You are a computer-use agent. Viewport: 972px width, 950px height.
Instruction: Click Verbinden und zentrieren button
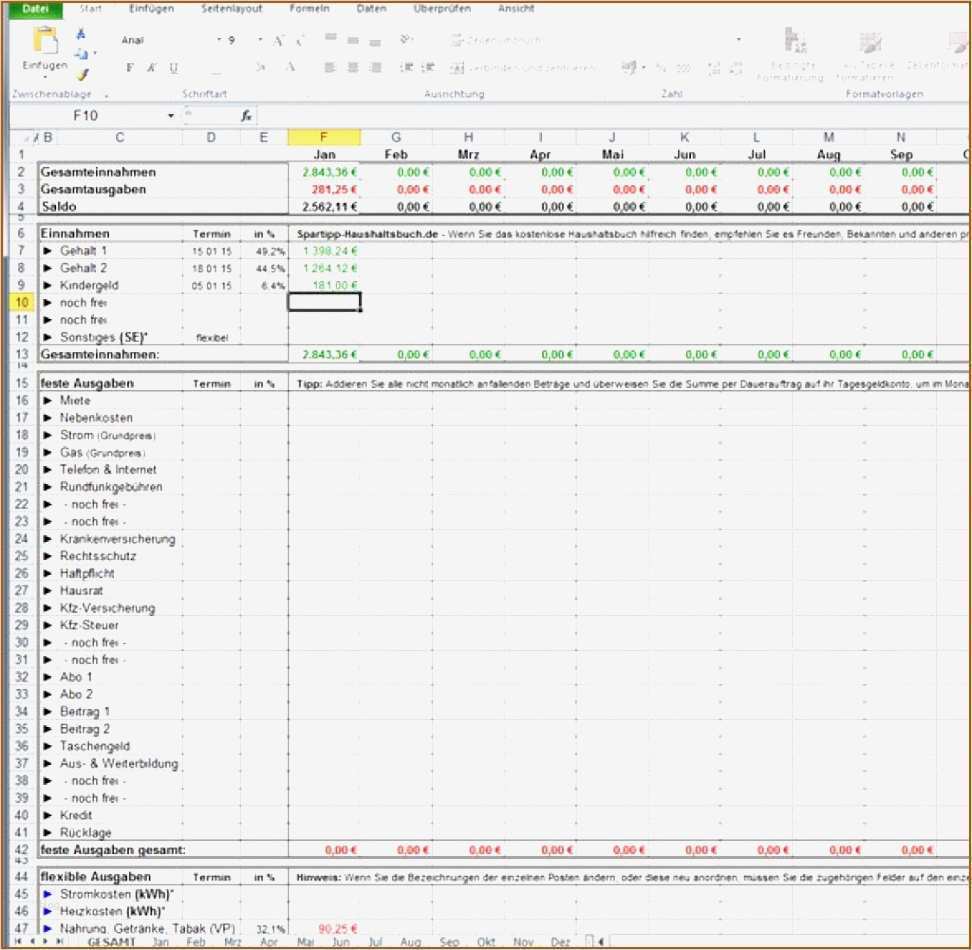[523, 68]
